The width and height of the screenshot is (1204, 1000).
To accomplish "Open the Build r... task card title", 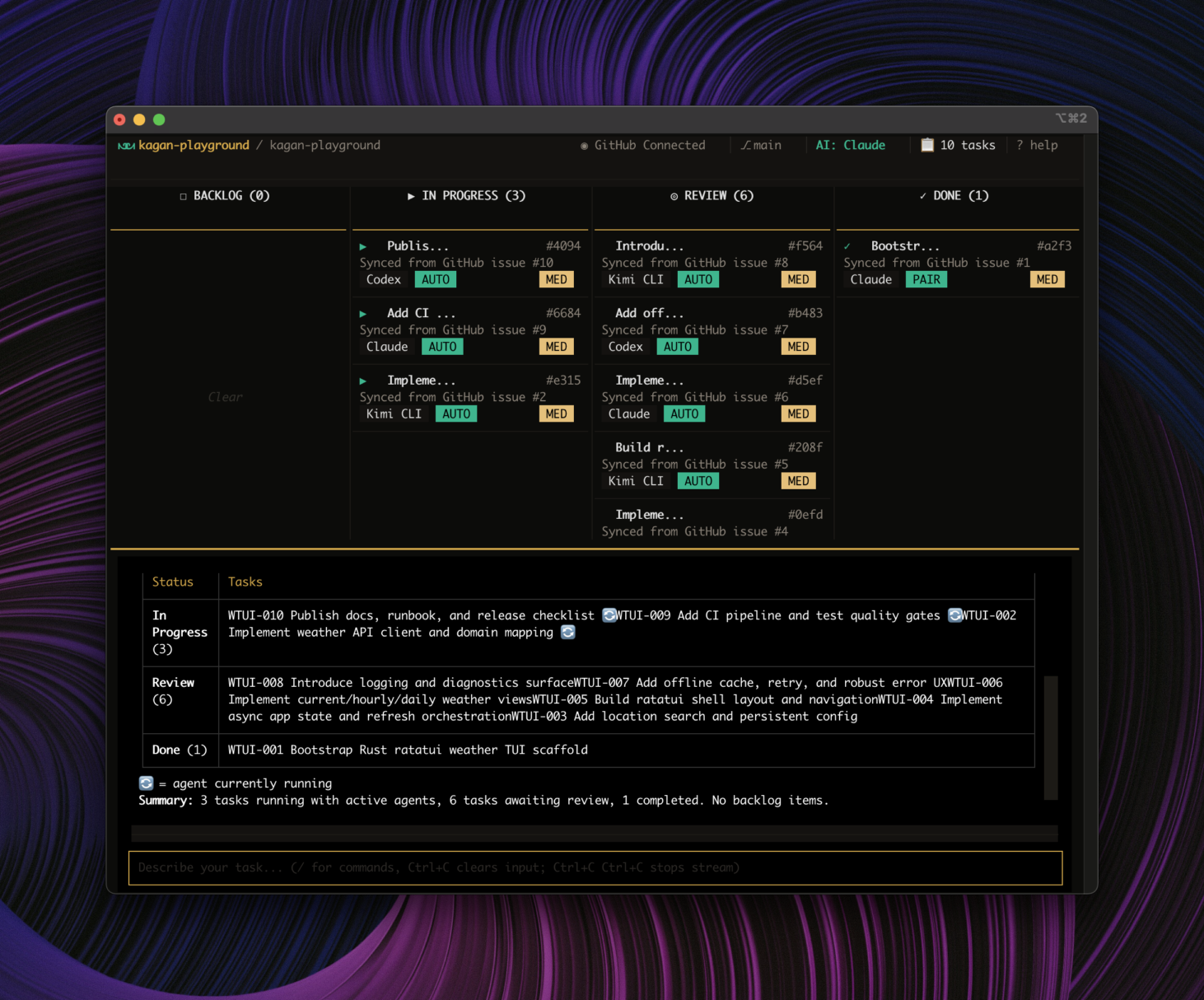I will (x=649, y=448).
